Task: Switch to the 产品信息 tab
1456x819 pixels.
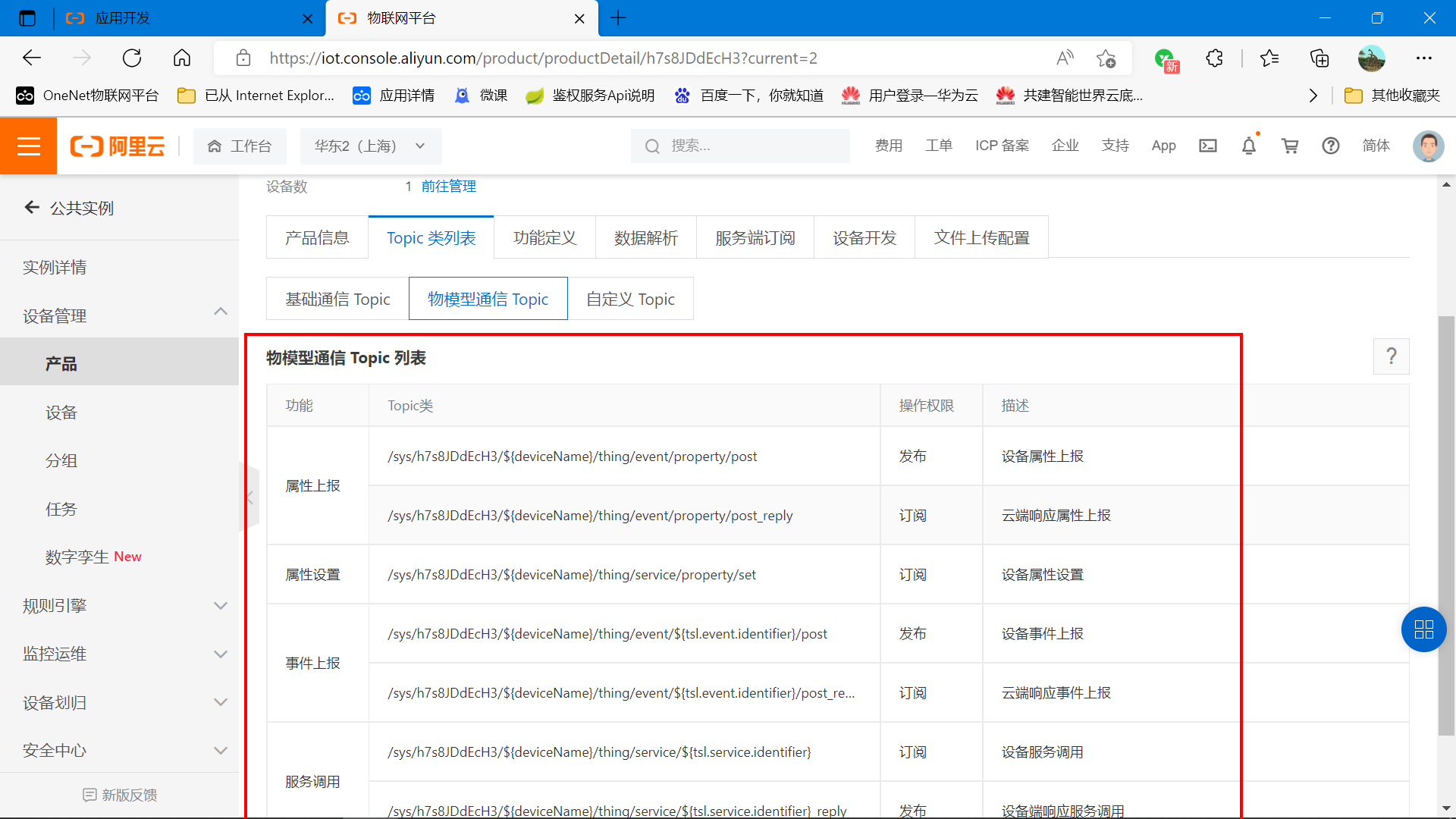Action: tap(317, 238)
